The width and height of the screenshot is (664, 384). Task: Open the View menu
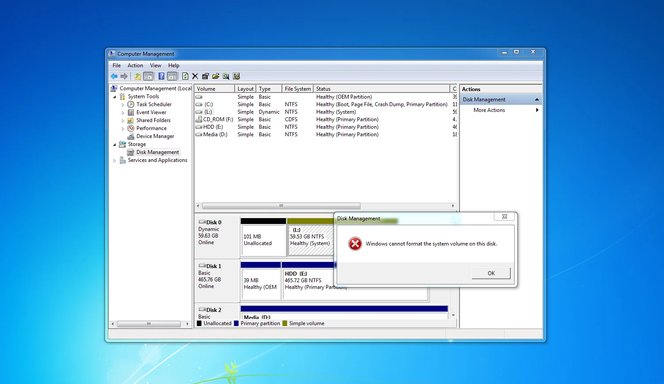pos(155,66)
